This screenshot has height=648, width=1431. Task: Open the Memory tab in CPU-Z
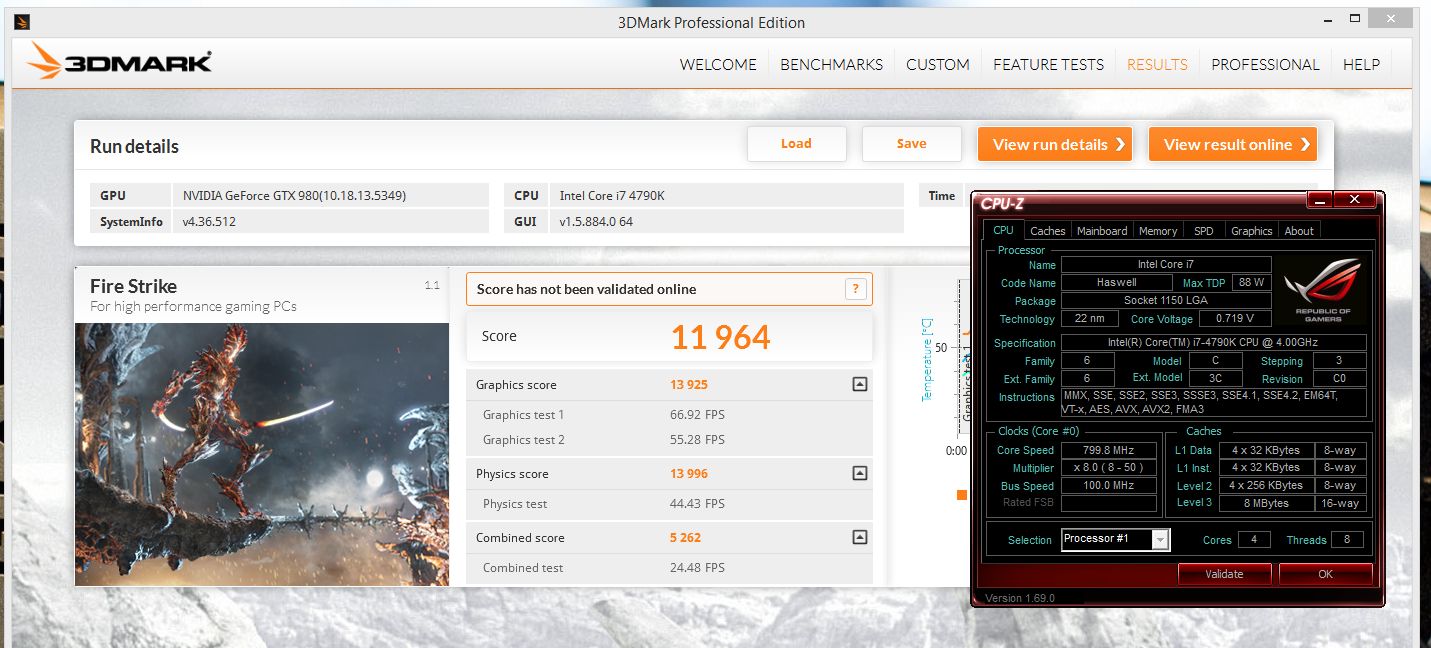(x=1158, y=231)
